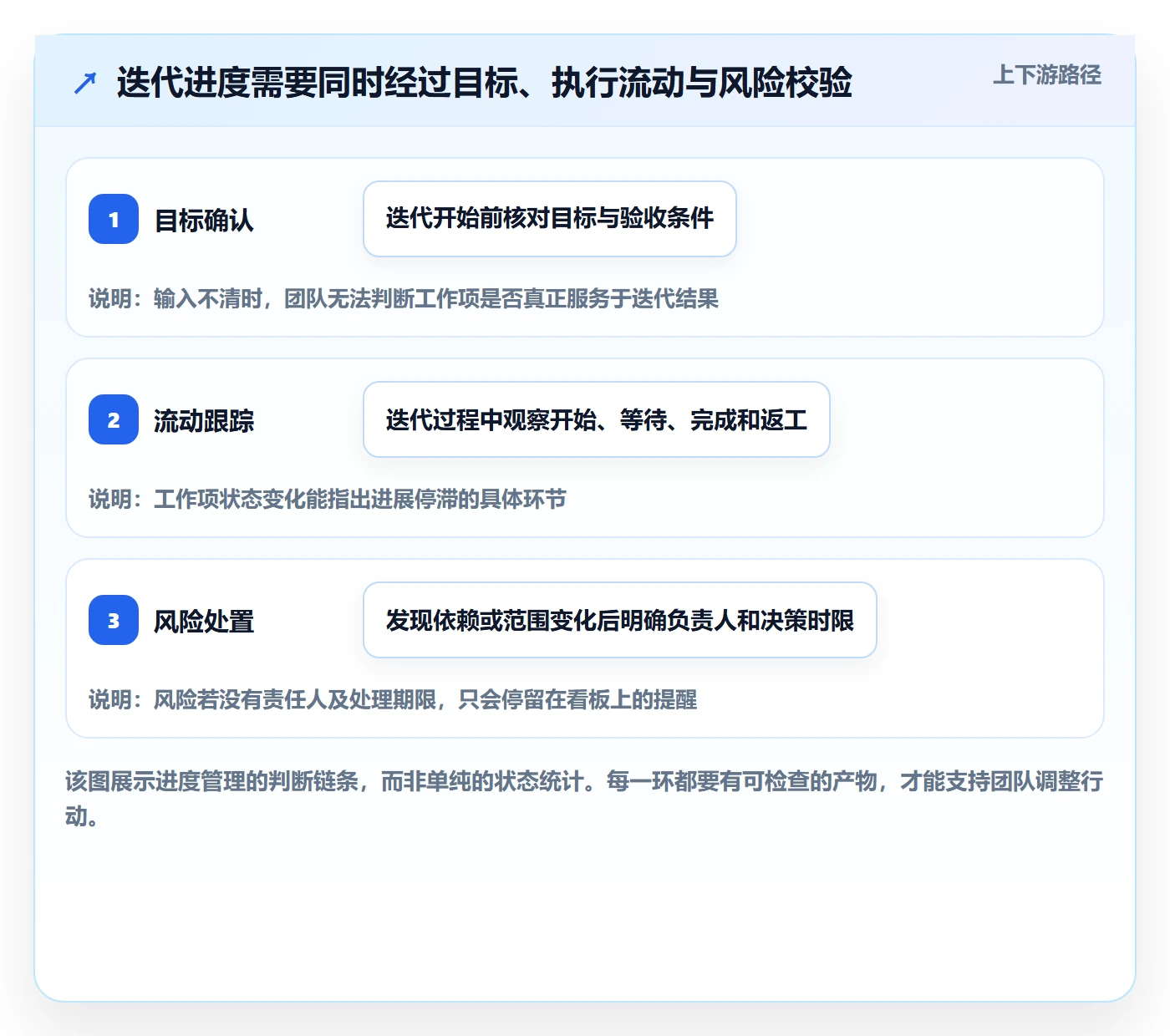The height and width of the screenshot is (1036, 1170).
Task: Click the note 说明：工作项状态变化能指出进展停滞的具体环节
Action: [328, 499]
